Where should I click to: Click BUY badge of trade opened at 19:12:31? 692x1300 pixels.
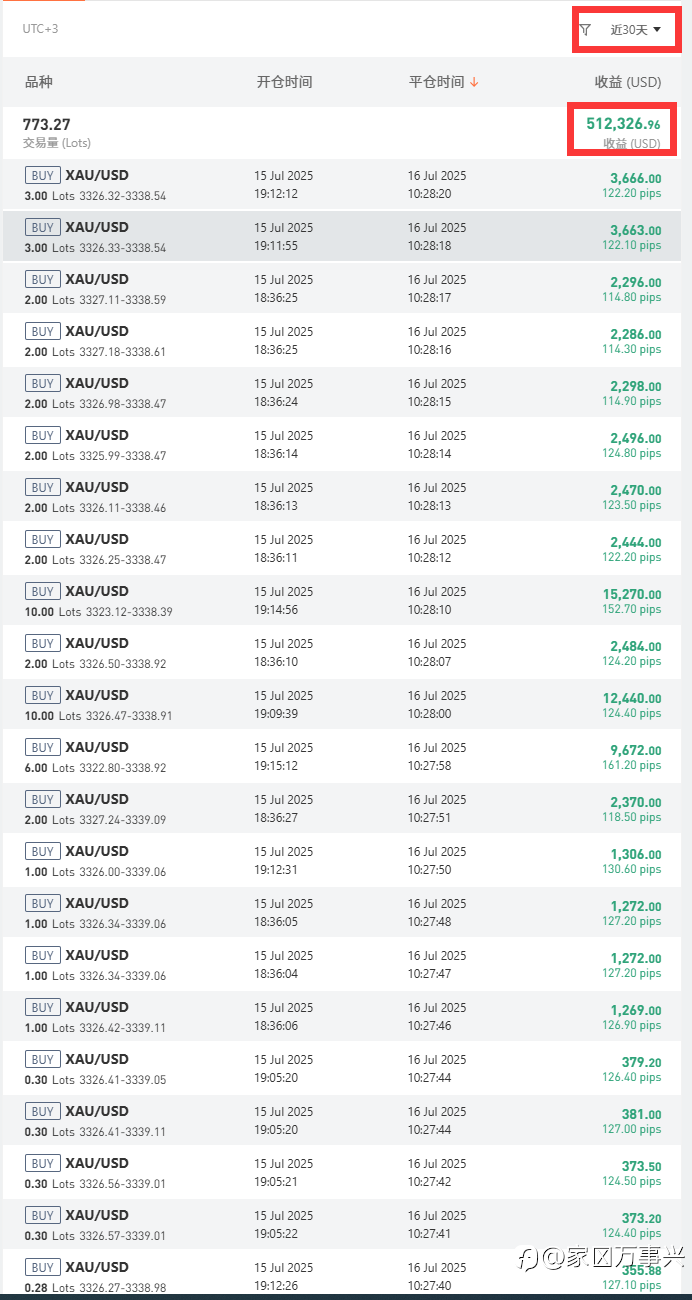click(42, 851)
